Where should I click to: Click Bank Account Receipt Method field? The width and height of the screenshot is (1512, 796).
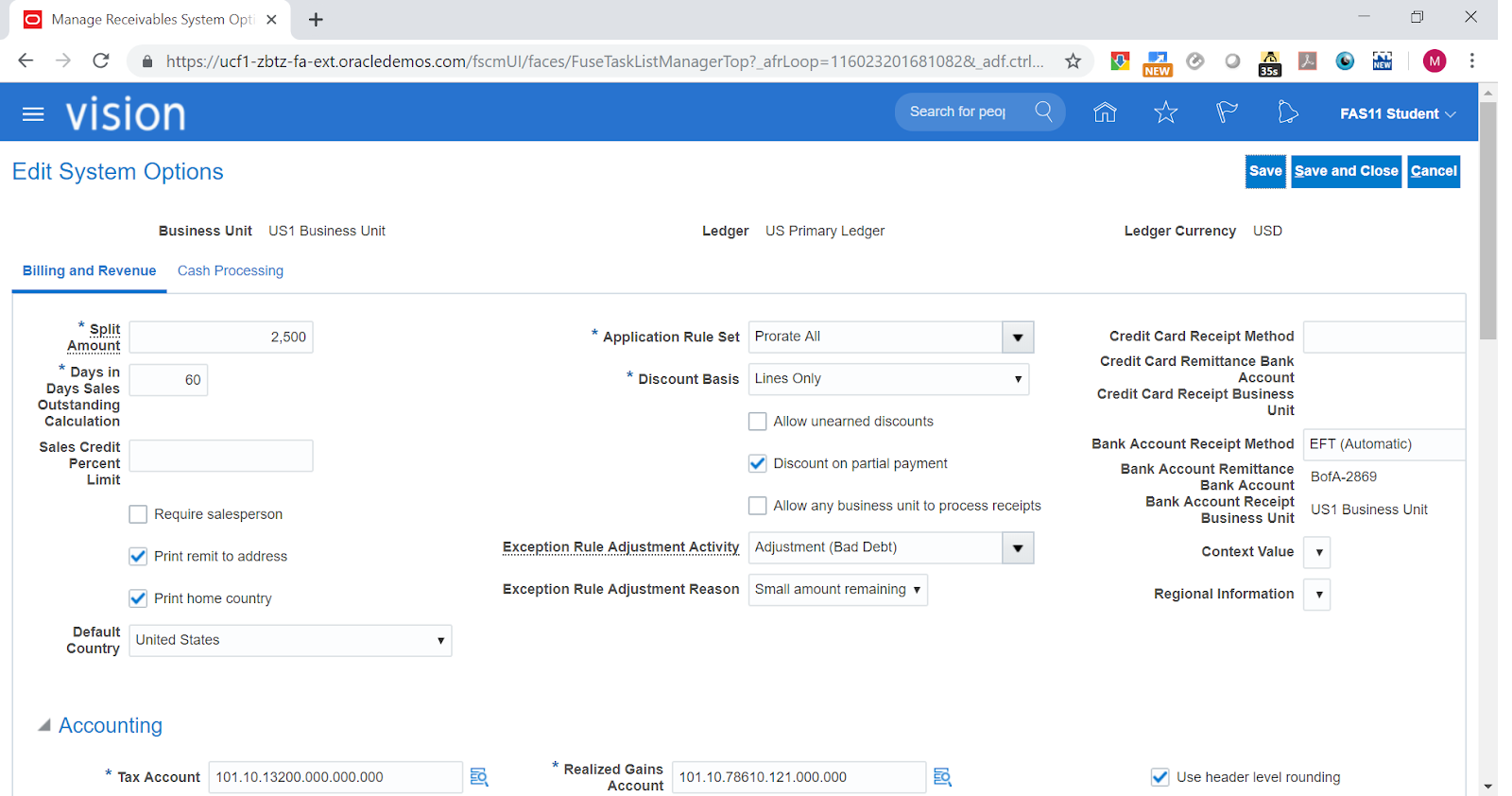[x=1384, y=444]
